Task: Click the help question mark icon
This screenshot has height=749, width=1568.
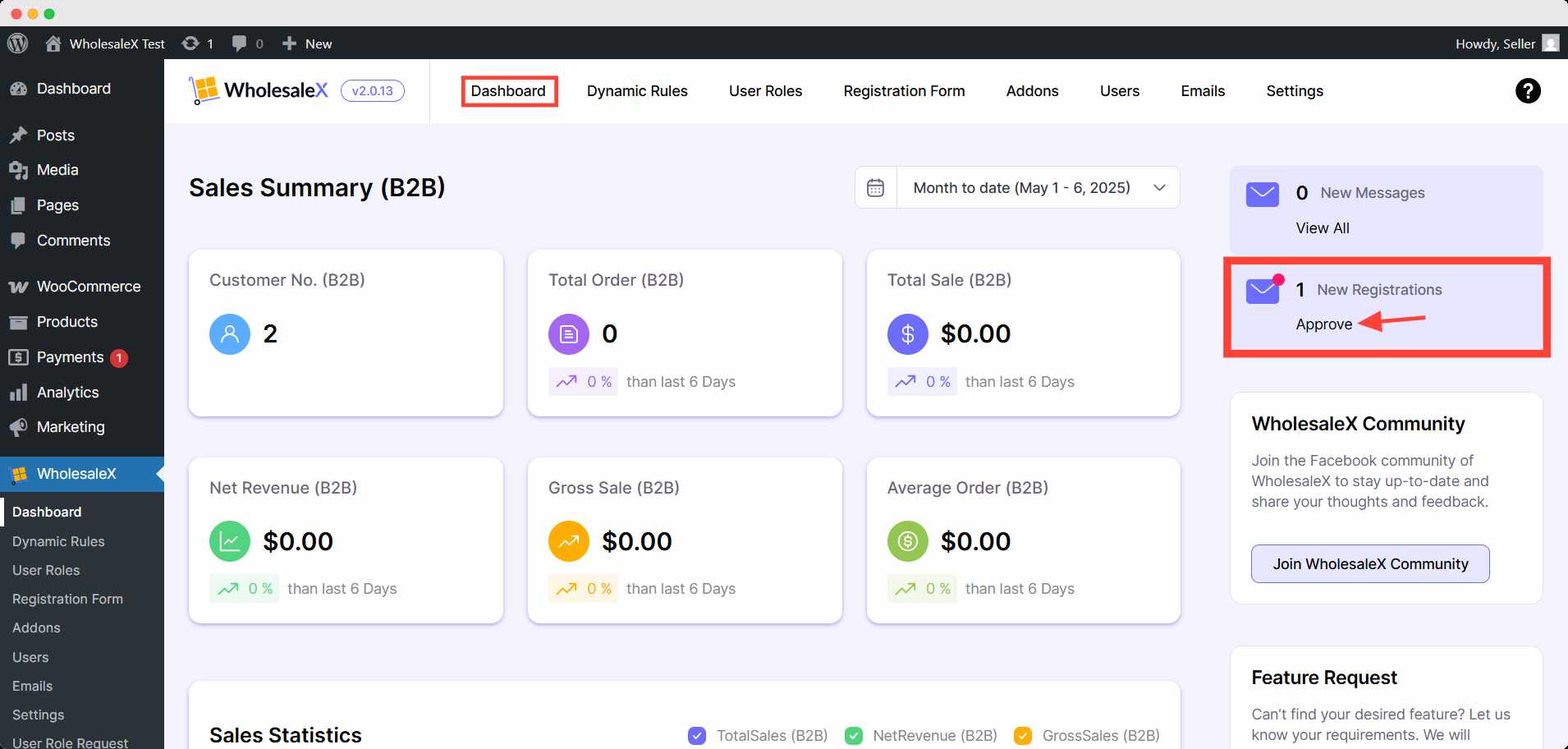Action: (x=1528, y=90)
